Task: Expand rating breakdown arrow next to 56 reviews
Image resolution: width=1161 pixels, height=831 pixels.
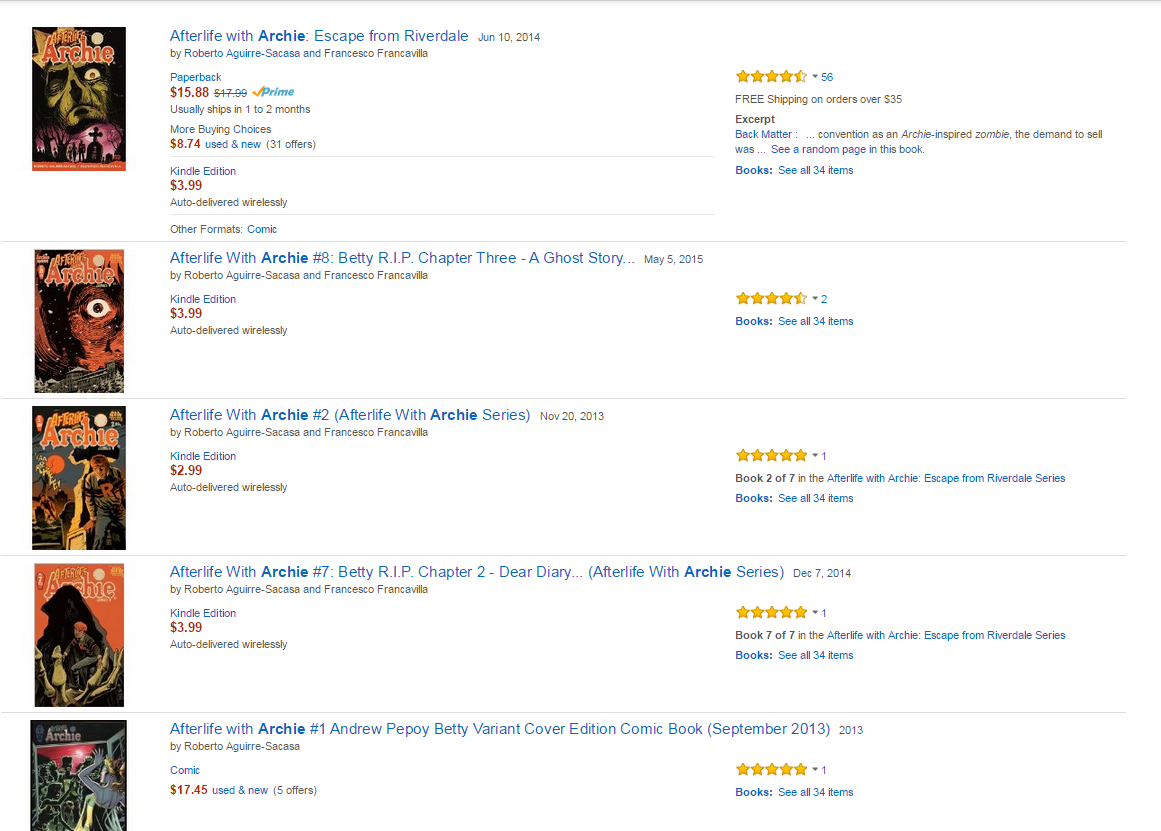Action: point(815,77)
